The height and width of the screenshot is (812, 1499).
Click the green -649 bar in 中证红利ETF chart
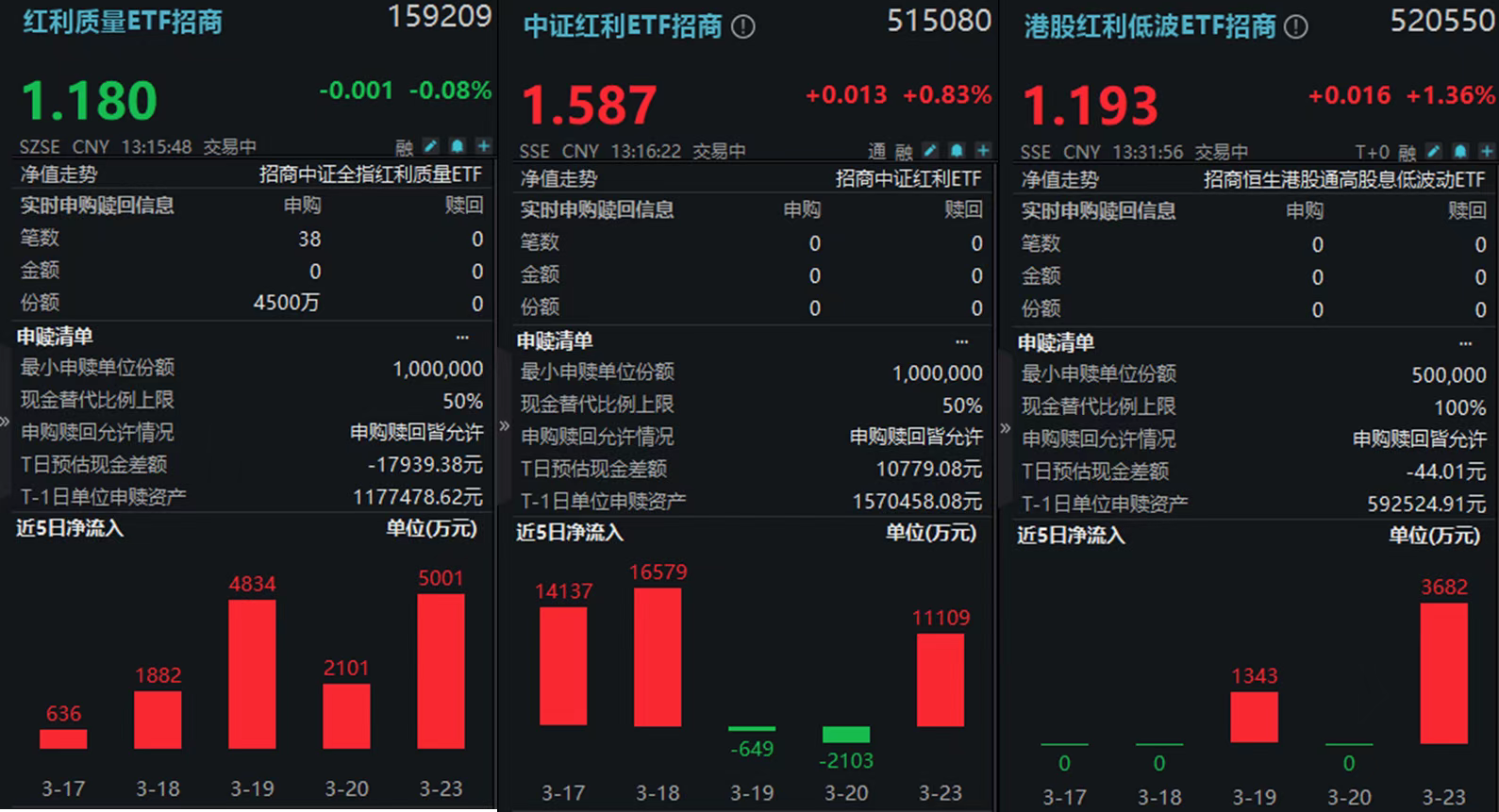(x=752, y=729)
